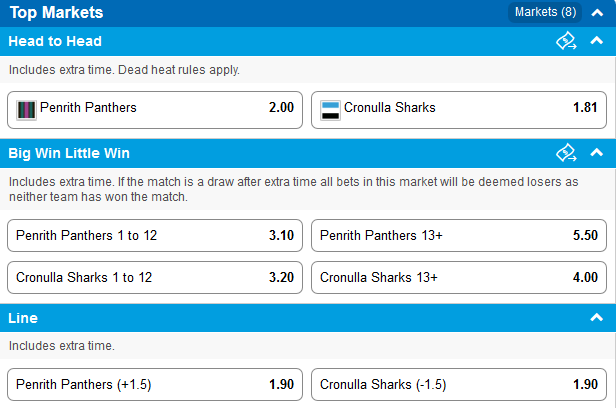The height and width of the screenshot is (408, 616).
Task: Collapse the Big Win Little Win section
Action: [597, 153]
